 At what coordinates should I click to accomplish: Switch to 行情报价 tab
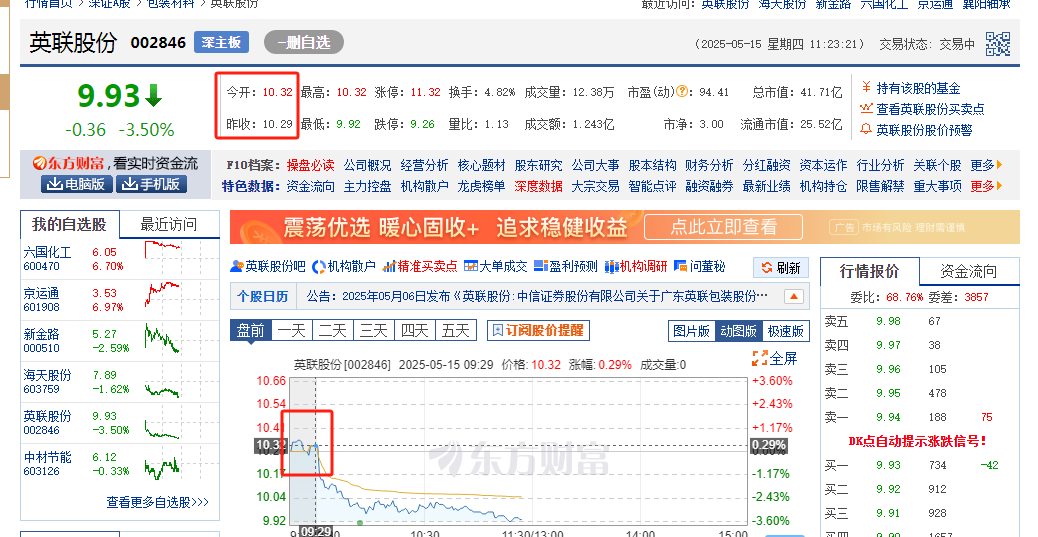(869, 271)
